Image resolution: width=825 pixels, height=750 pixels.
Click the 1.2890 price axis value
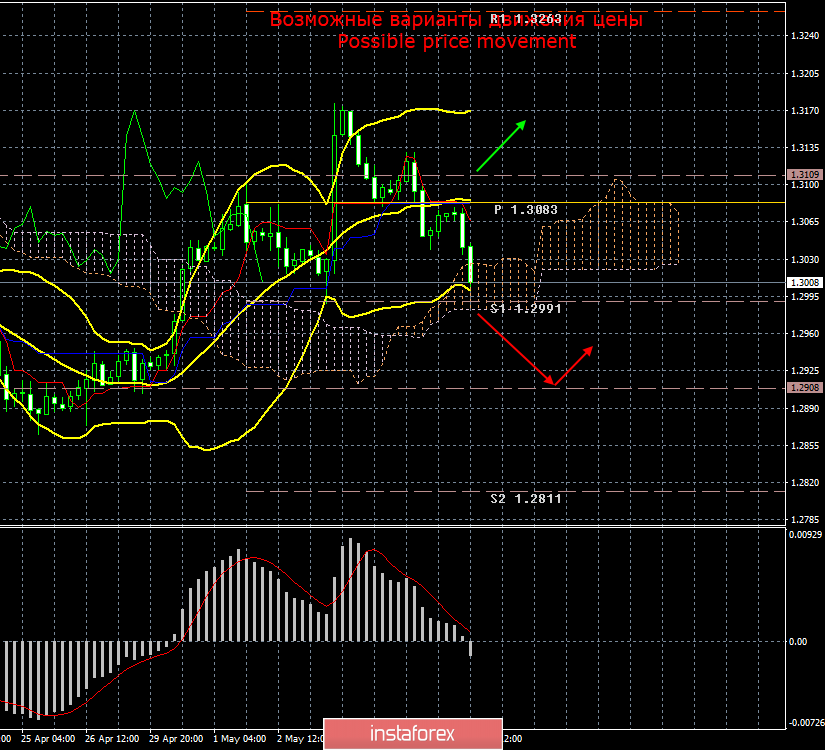tap(805, 408)
